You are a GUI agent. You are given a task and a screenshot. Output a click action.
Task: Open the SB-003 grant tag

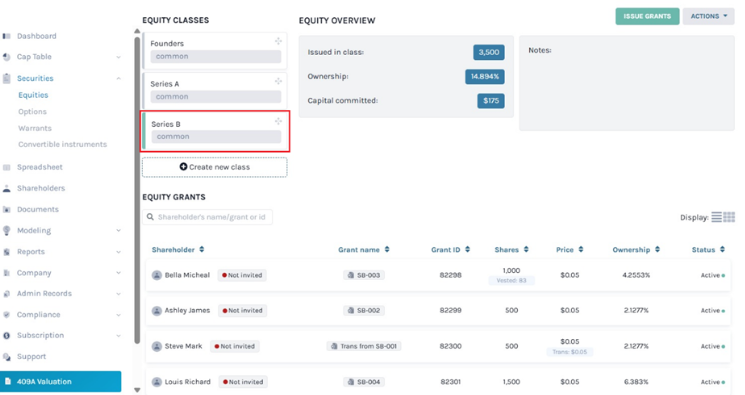coord(364,275)
